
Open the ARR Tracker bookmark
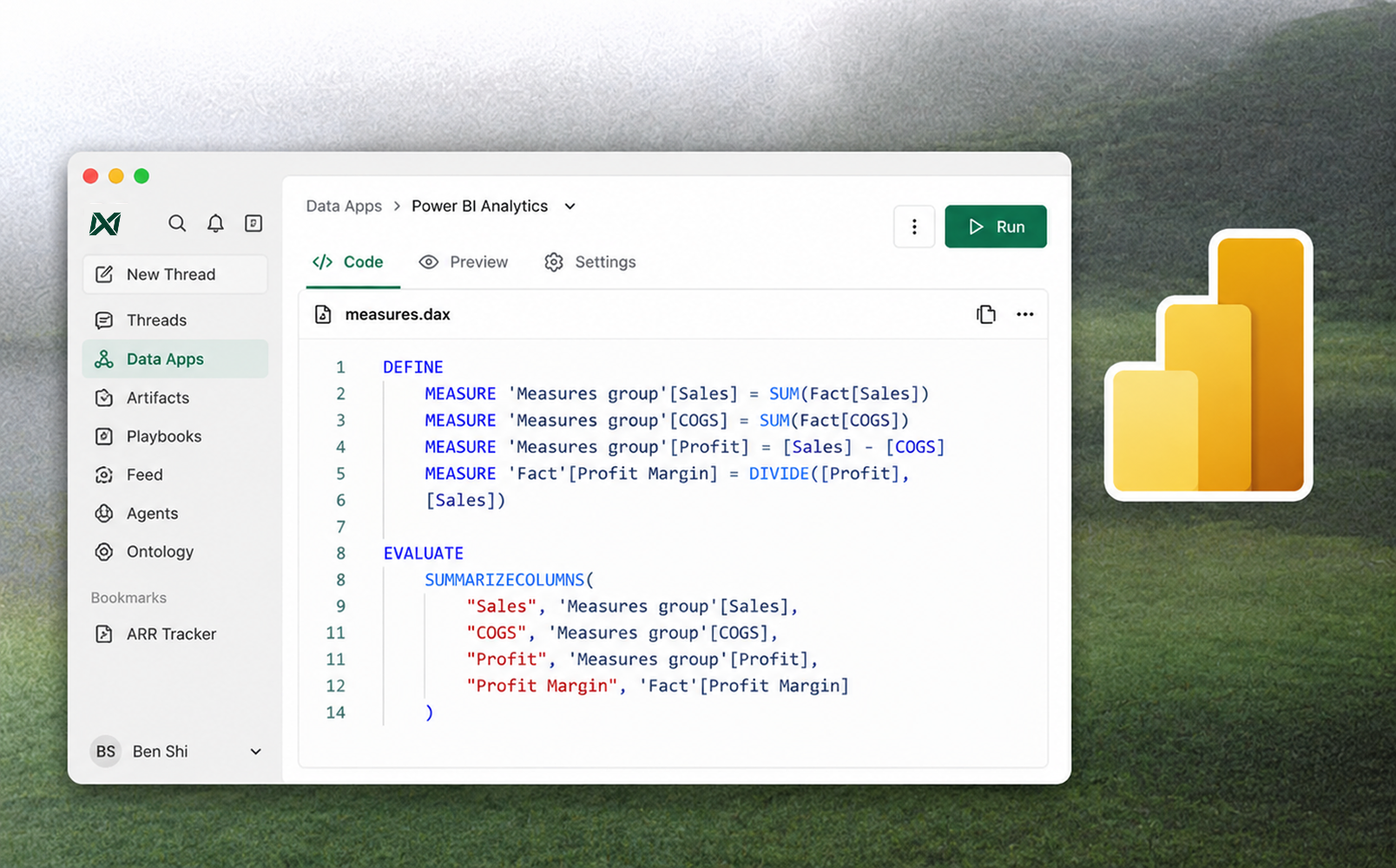point(175,634)
